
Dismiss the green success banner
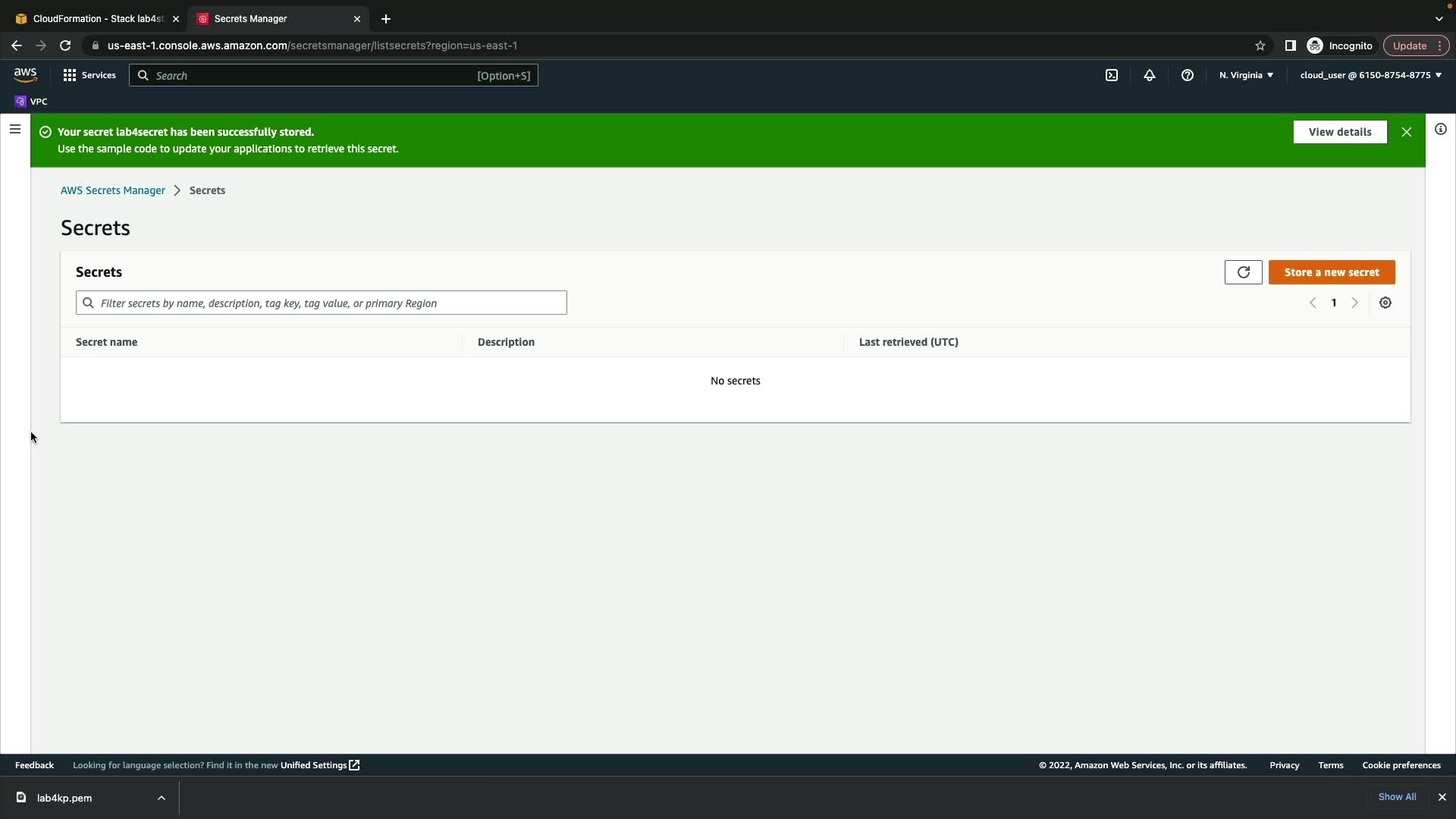coord(1407,132)
